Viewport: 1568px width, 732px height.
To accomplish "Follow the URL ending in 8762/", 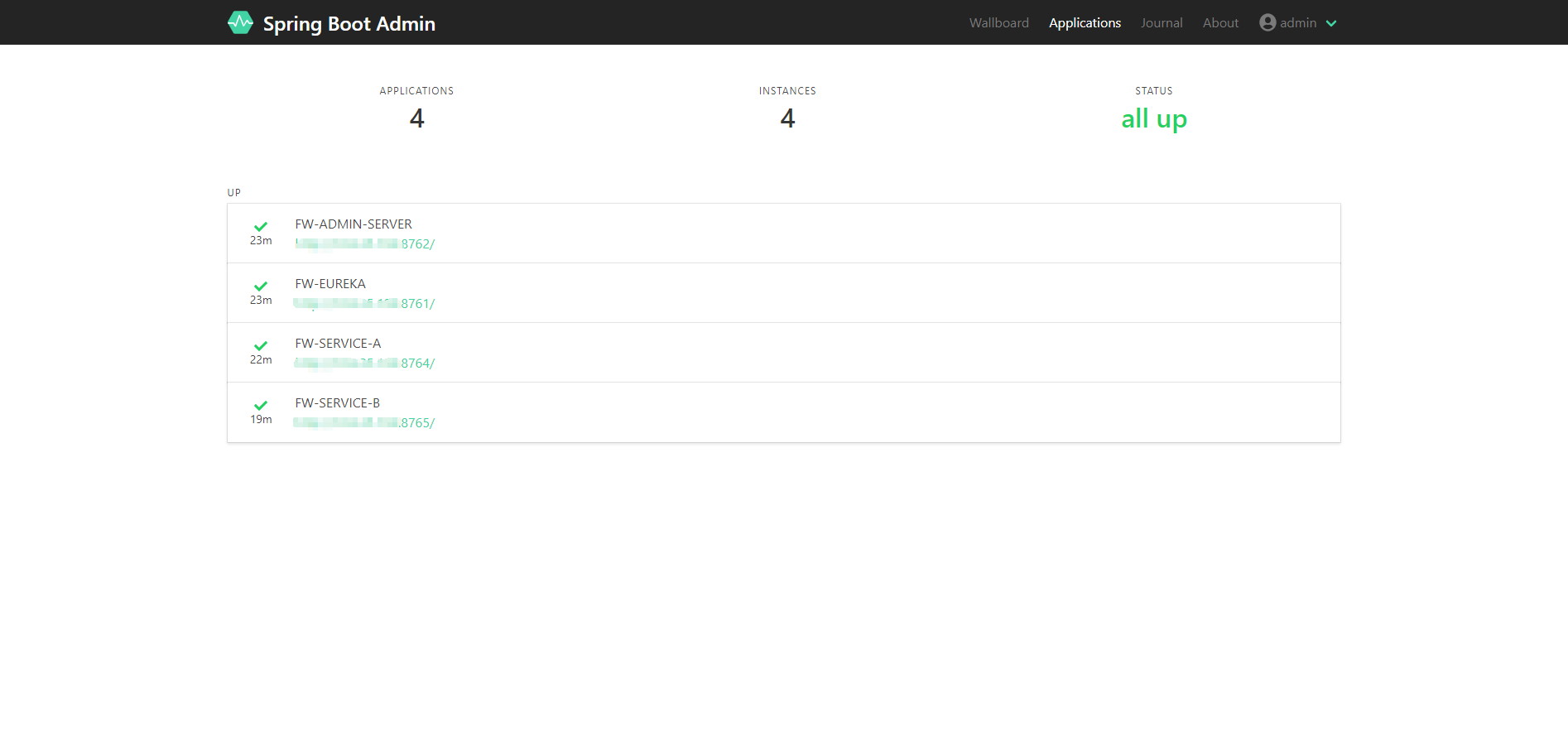I will click(x=364, y=243).
